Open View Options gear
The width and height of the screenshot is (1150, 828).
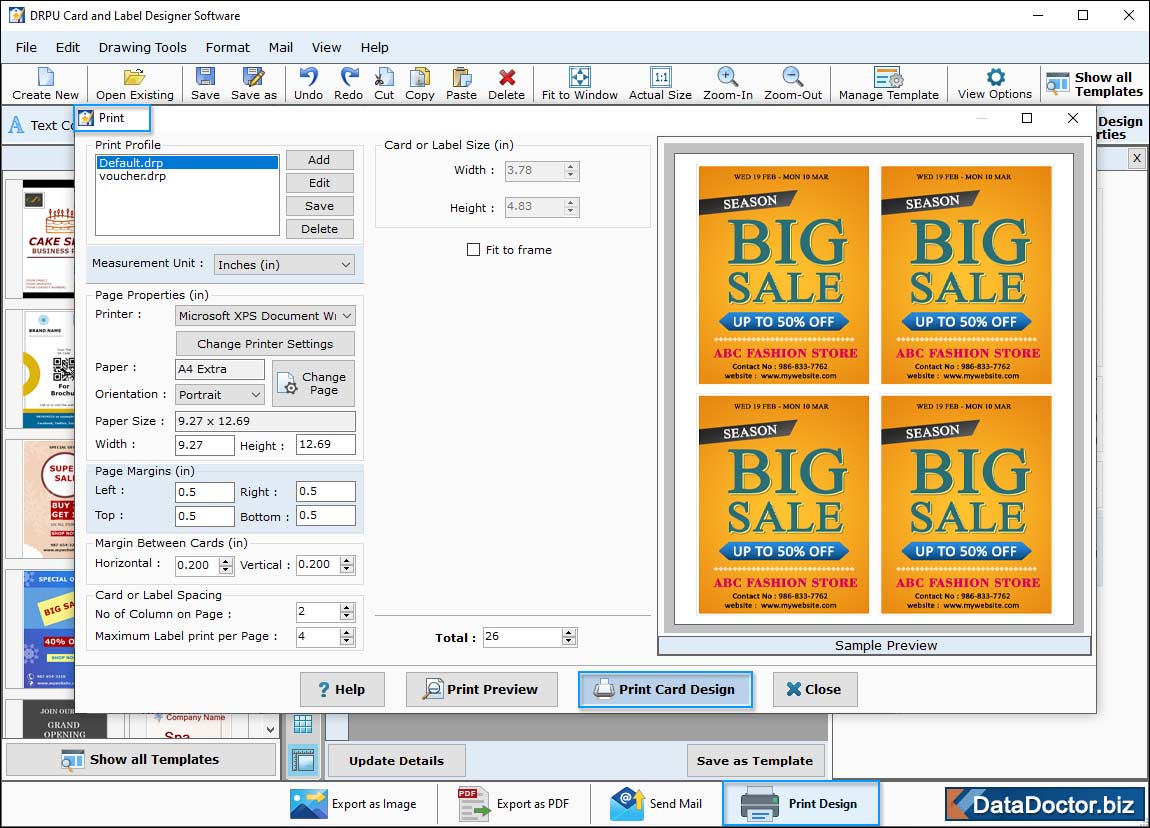tap(995, 84)
